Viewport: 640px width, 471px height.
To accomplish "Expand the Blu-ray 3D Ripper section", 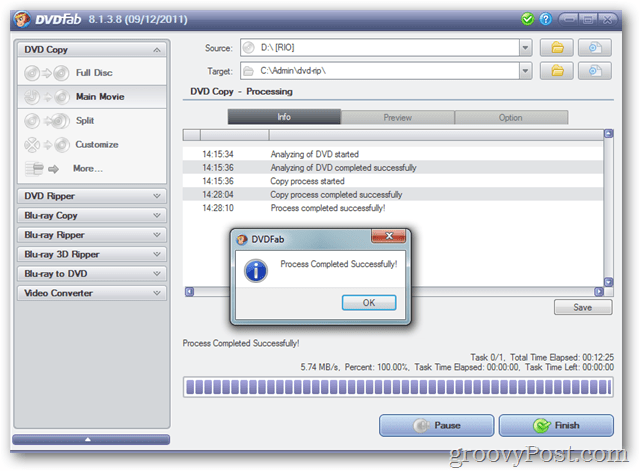I will coord(92,254).
